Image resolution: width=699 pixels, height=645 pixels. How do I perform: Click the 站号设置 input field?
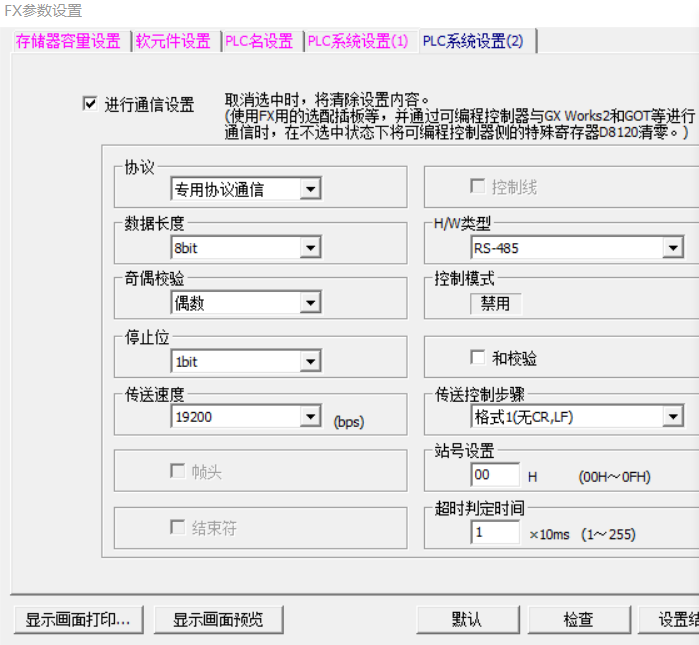point(495,476)
